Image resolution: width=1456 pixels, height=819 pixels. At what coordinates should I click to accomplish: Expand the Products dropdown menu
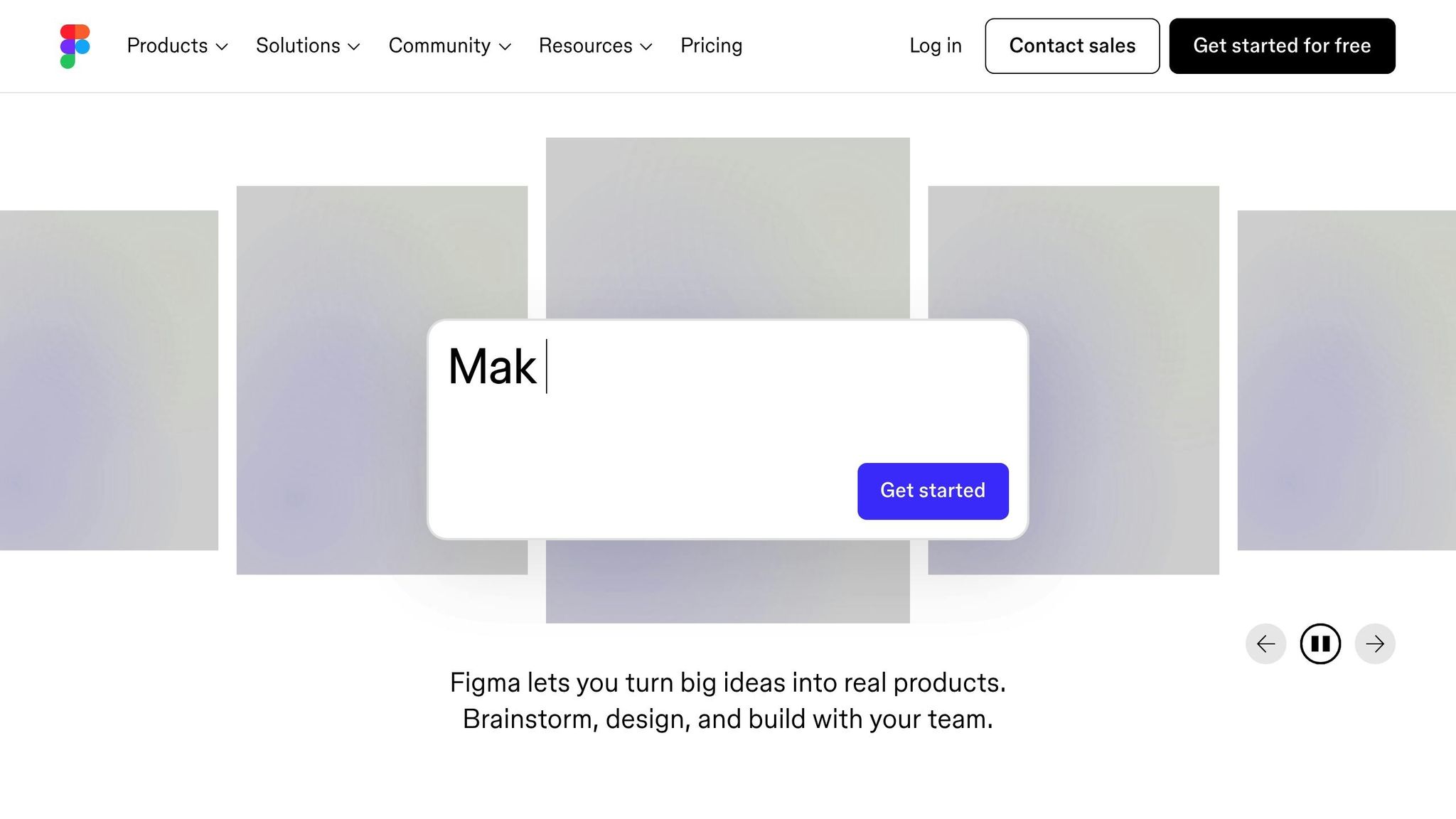pos(177,46)
